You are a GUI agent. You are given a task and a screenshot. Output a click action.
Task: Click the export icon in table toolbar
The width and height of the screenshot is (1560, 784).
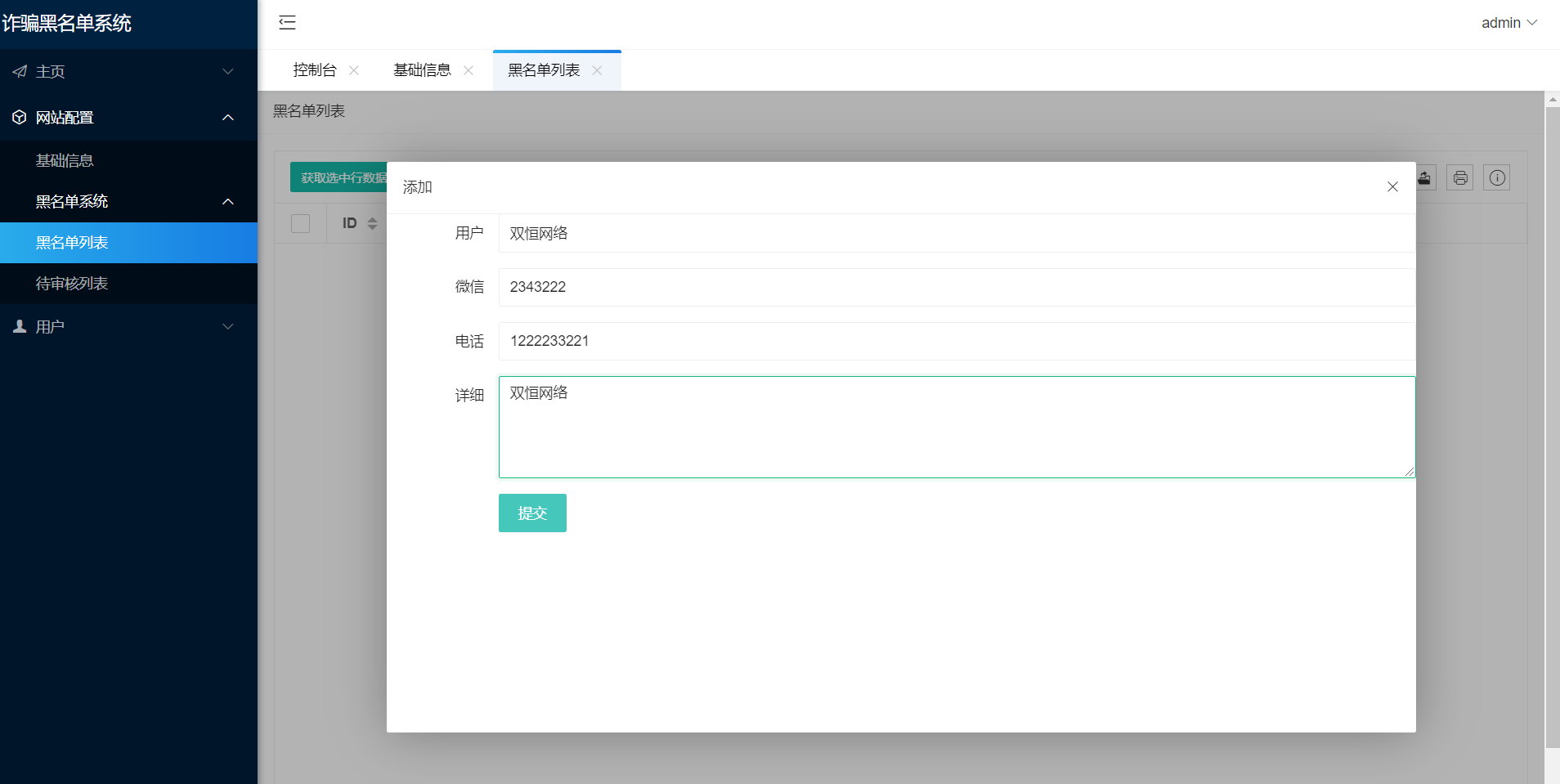(1424, 177)
